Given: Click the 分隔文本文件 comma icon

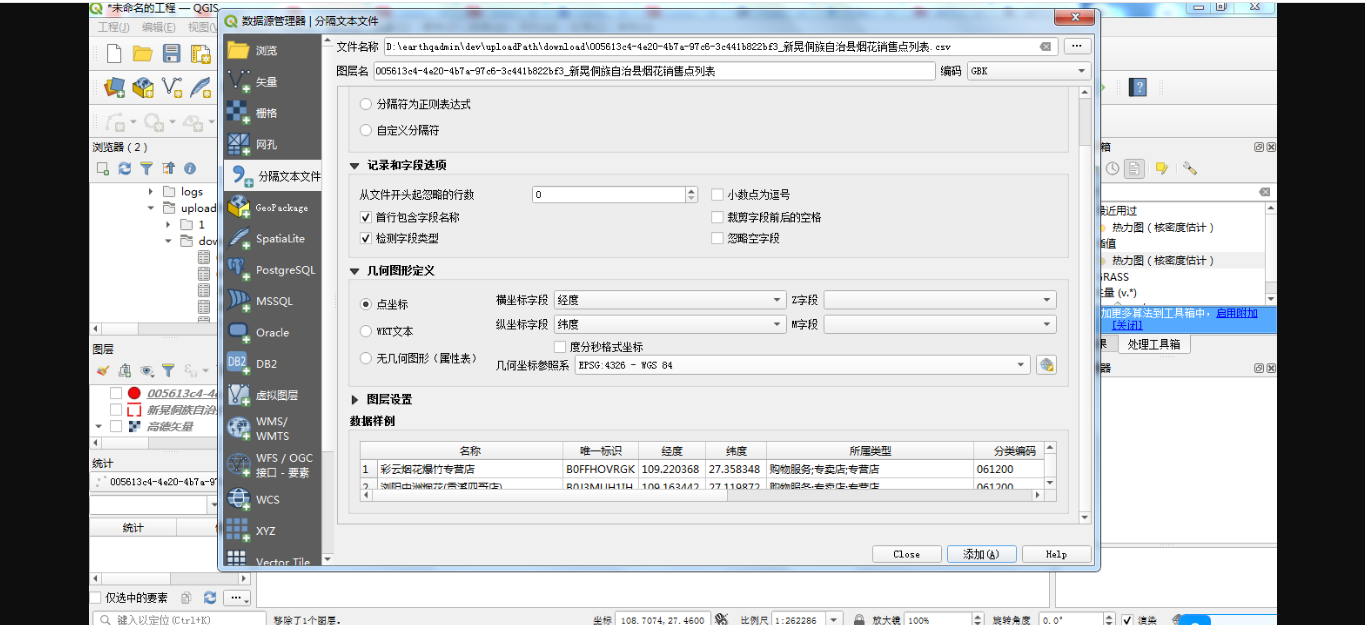Looking at the screenshot, I should pyautogui.click(x=242, y=176).
